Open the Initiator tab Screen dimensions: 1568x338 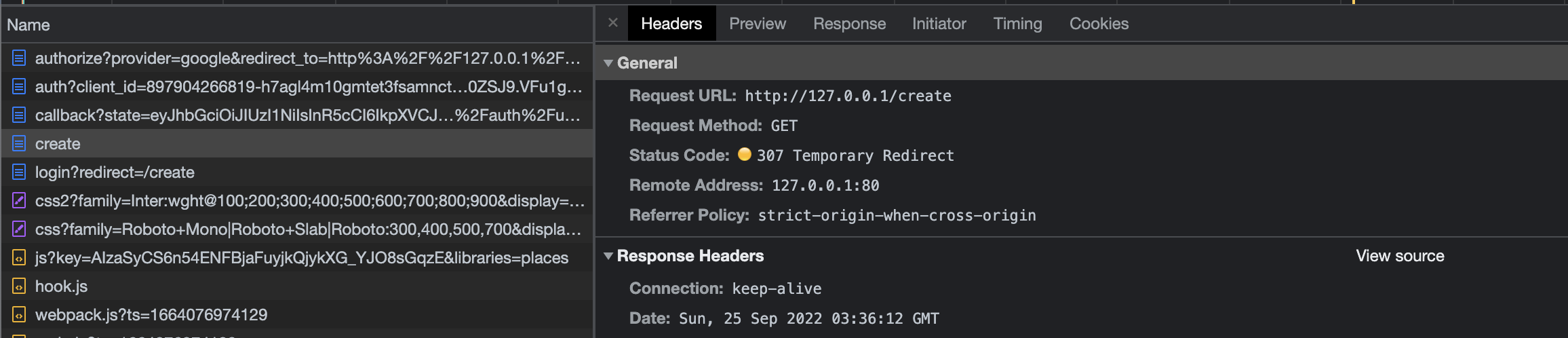939,24
